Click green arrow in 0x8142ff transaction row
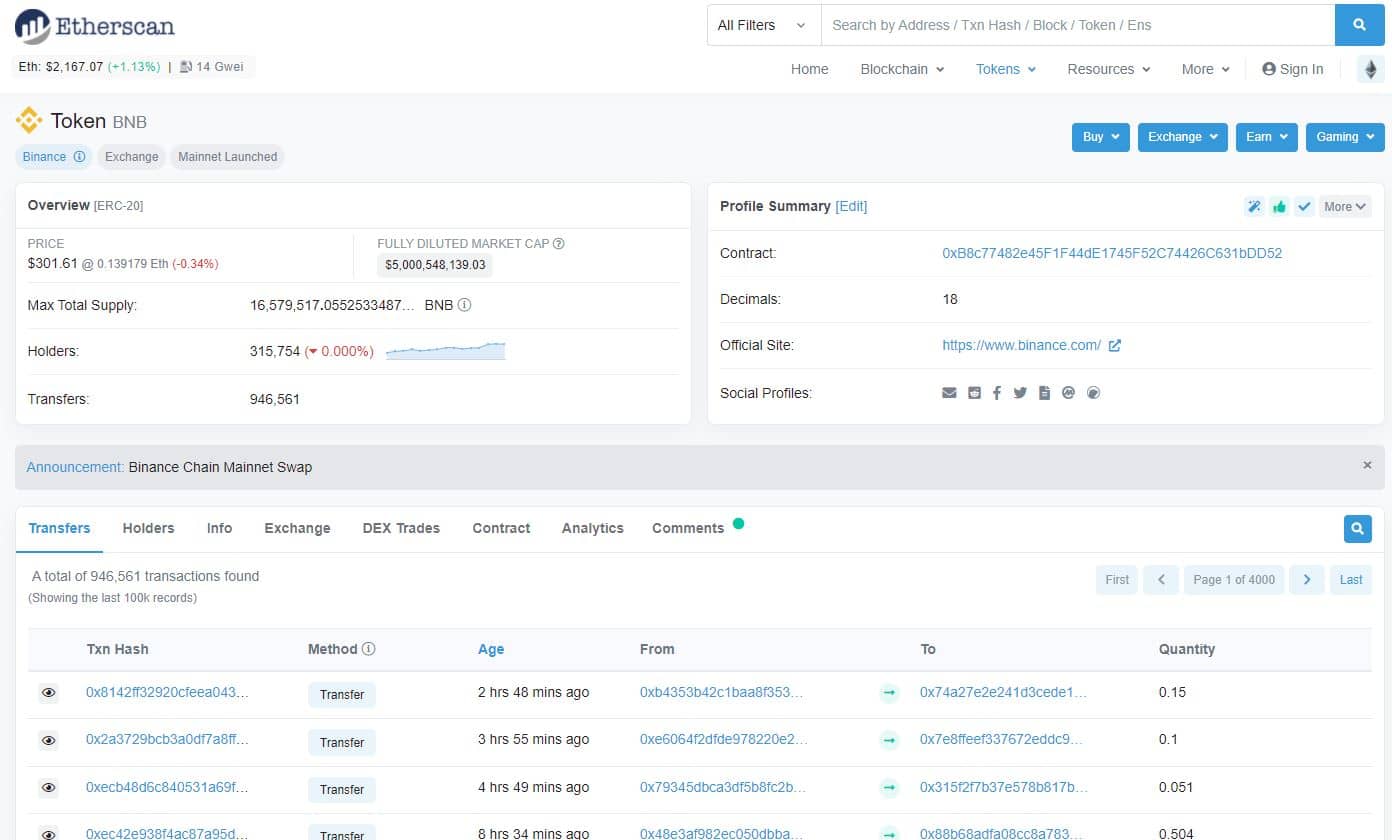This screenshot has width=1392, height=840. 889,693
